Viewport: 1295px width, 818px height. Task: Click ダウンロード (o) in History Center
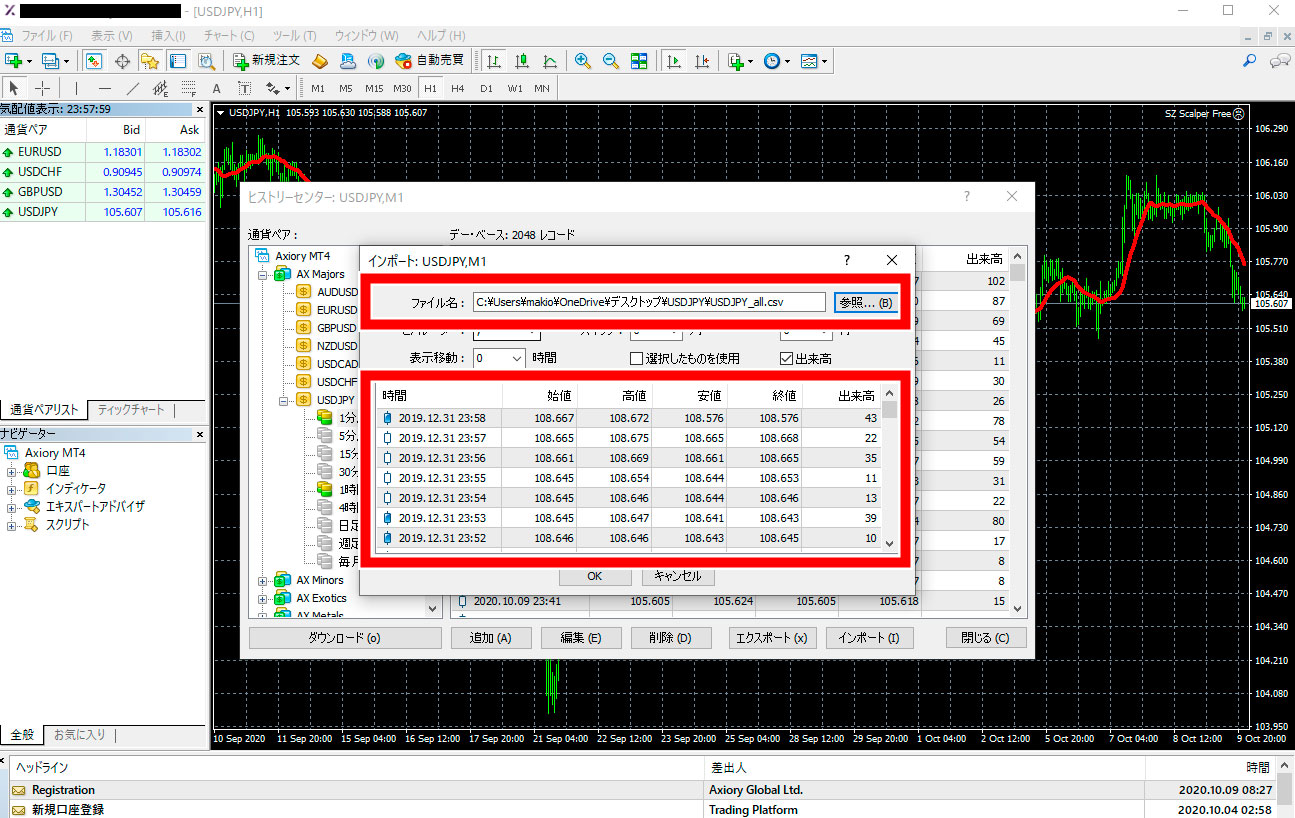(345, 638)
